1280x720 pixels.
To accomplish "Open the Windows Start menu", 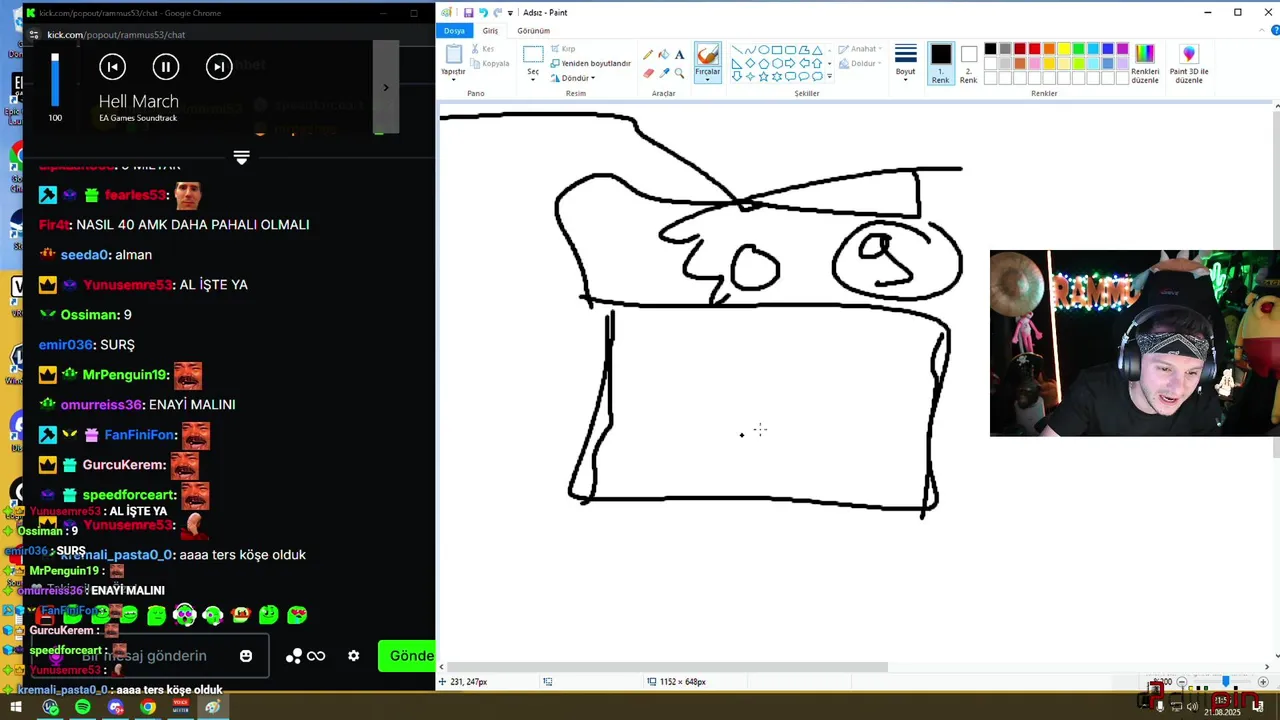I will [17, 707].
